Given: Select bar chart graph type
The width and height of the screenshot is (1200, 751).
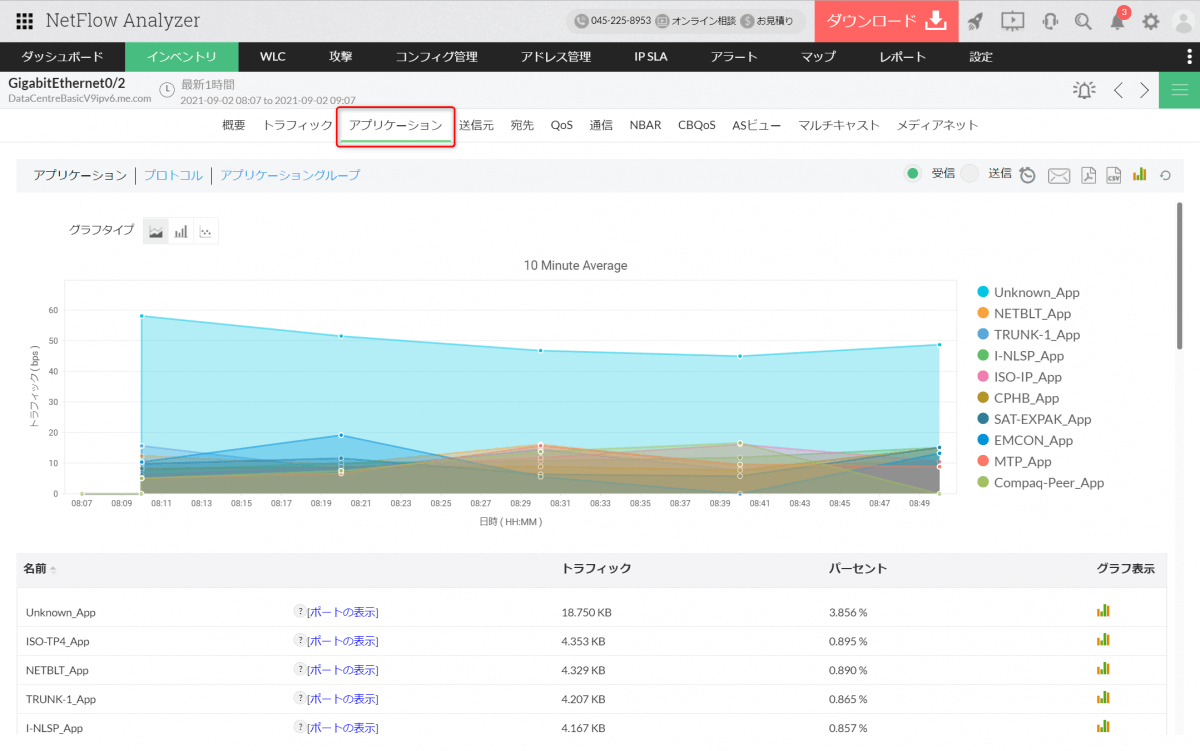Looking at the screenshot, I should click(181, 231).
